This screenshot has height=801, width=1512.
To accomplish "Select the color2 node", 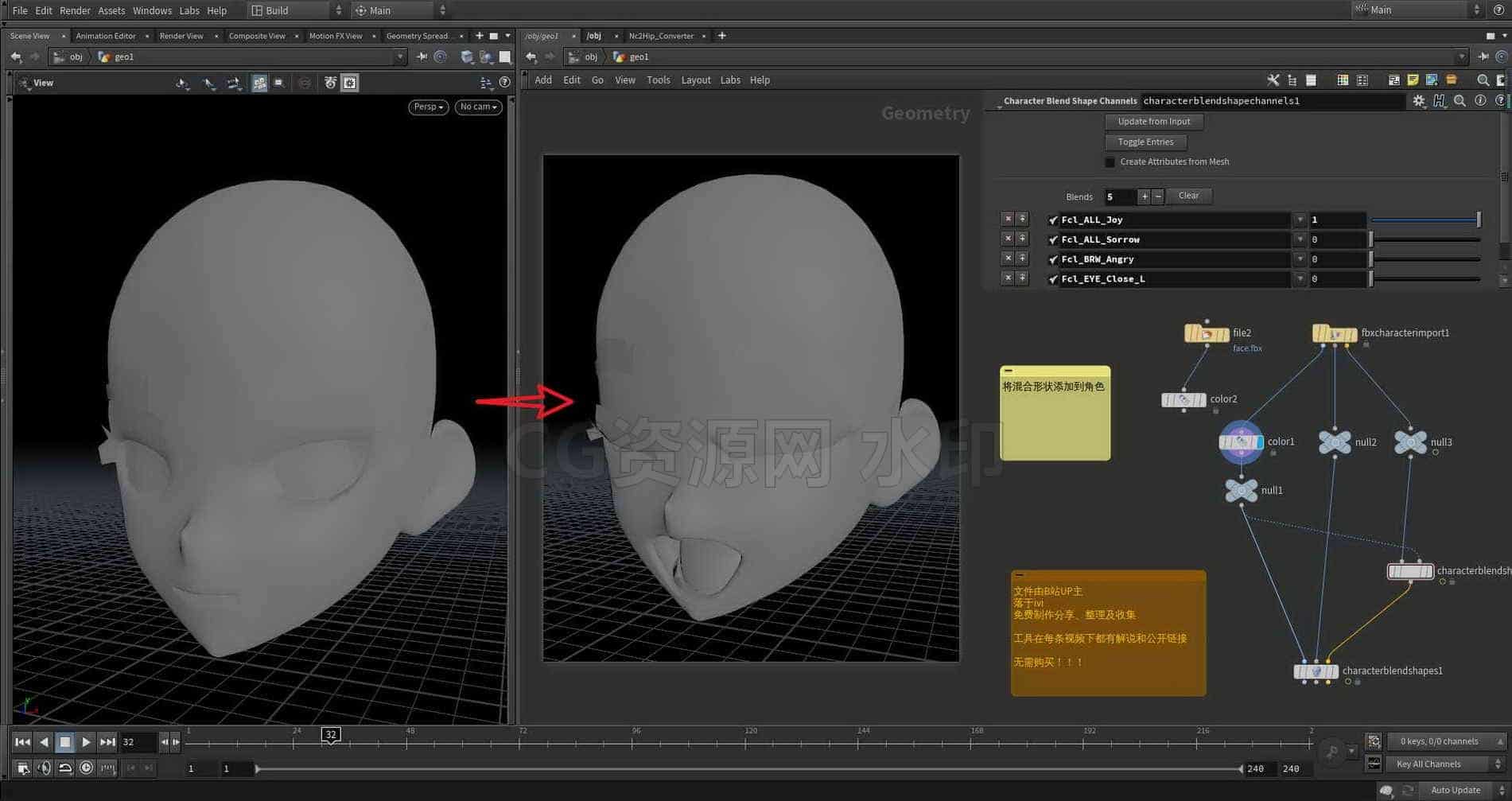I will (x=1184, y=399).
